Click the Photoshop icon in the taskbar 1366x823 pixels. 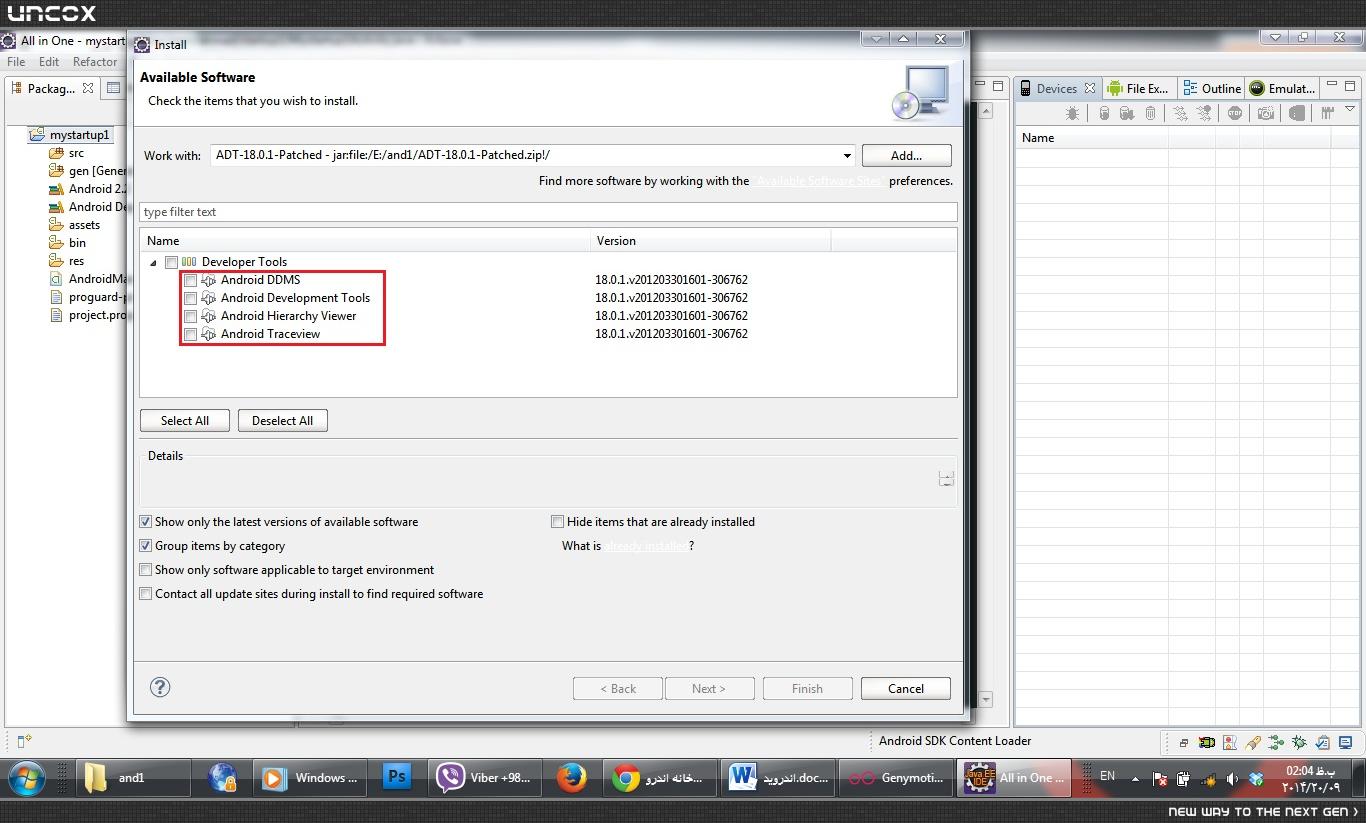coord(397,777)
